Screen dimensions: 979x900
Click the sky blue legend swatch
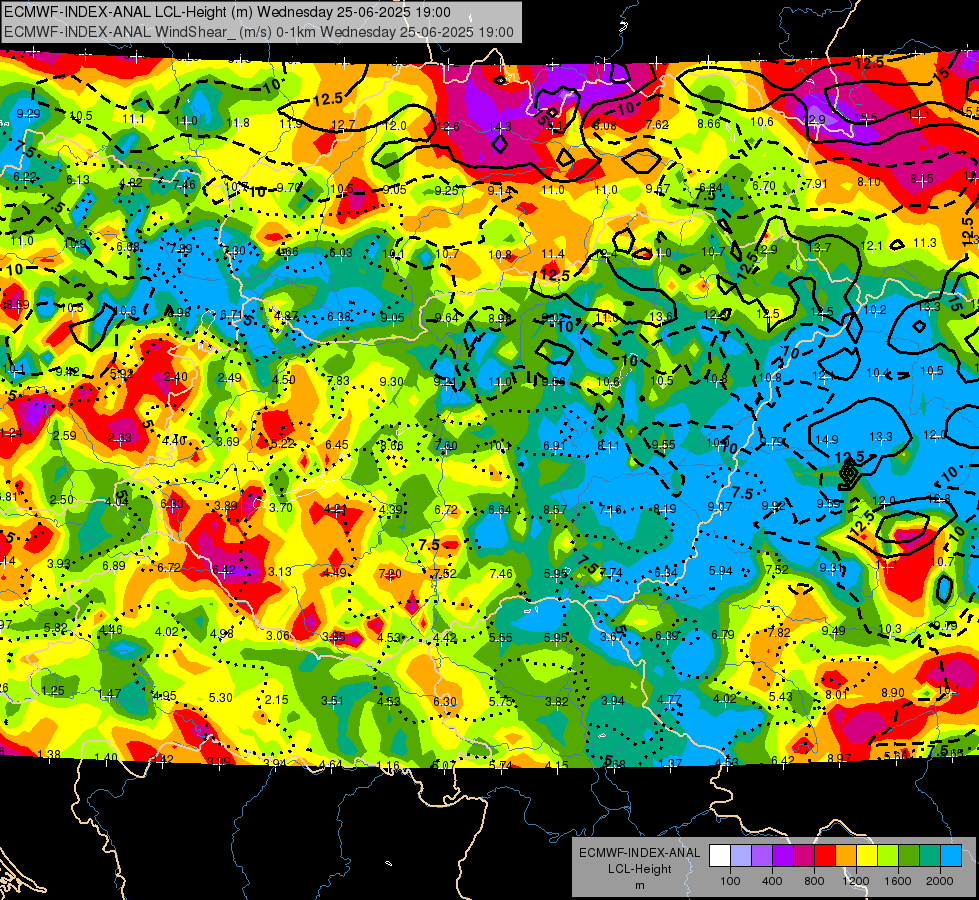point(951,856)
